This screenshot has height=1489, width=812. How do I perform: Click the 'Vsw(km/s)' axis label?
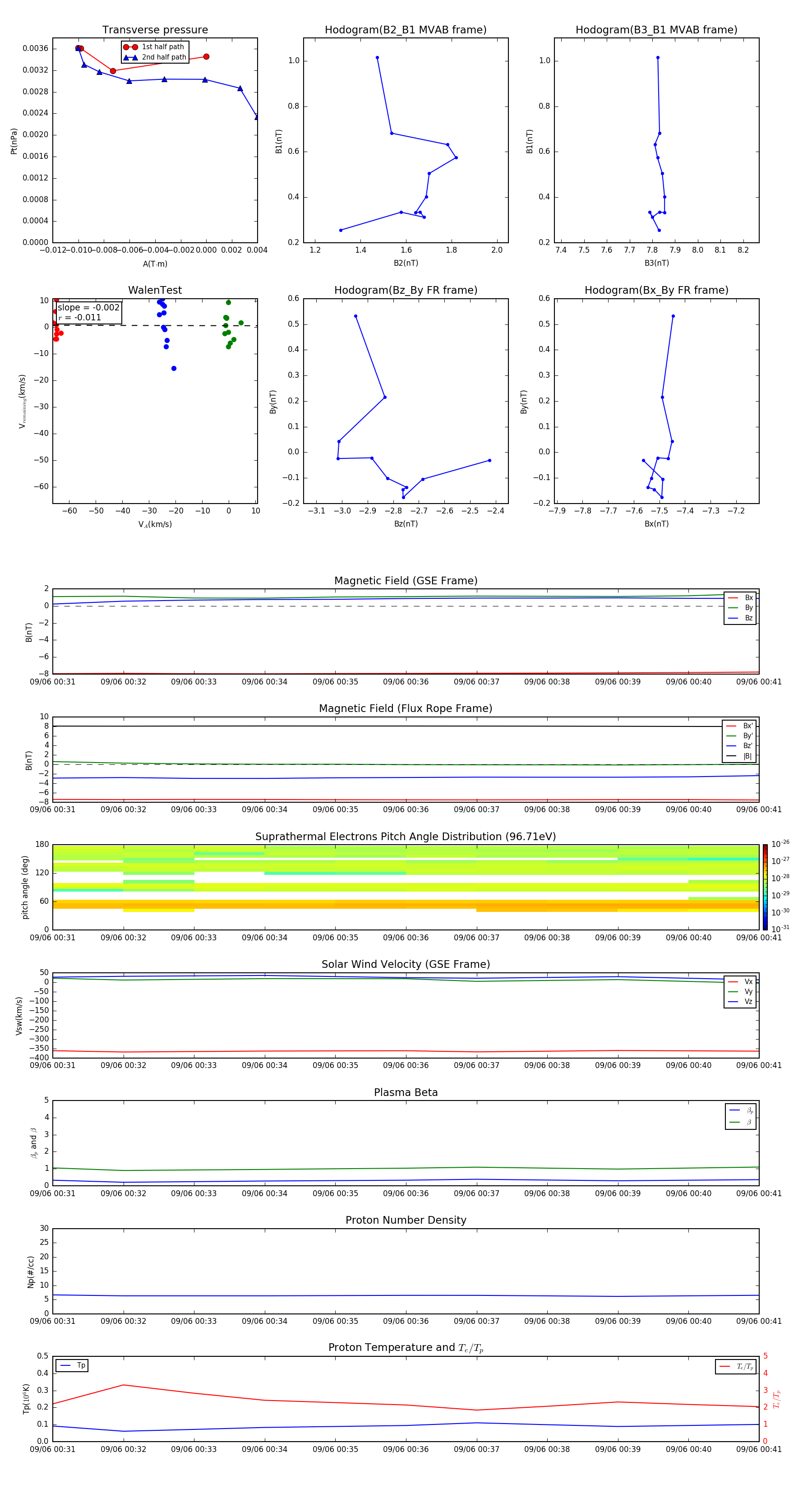[x=19, y=1016]
